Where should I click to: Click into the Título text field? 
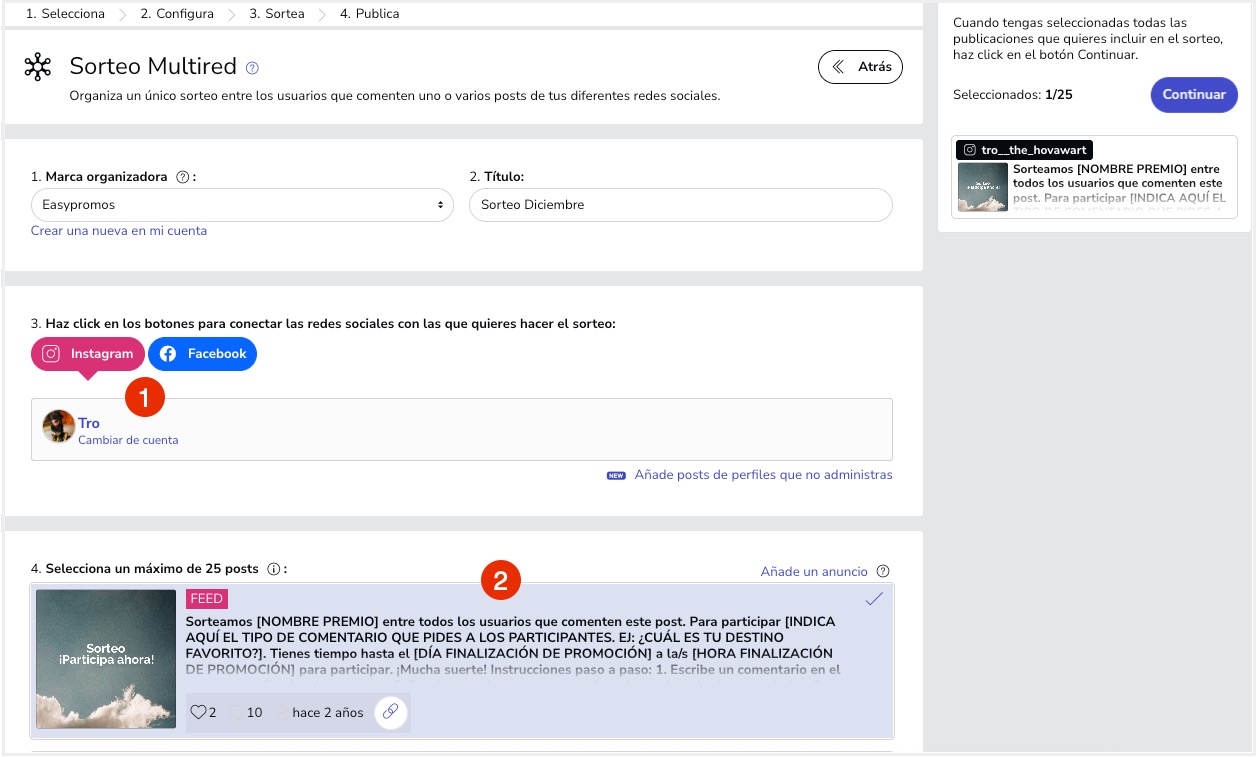point(680,204)
